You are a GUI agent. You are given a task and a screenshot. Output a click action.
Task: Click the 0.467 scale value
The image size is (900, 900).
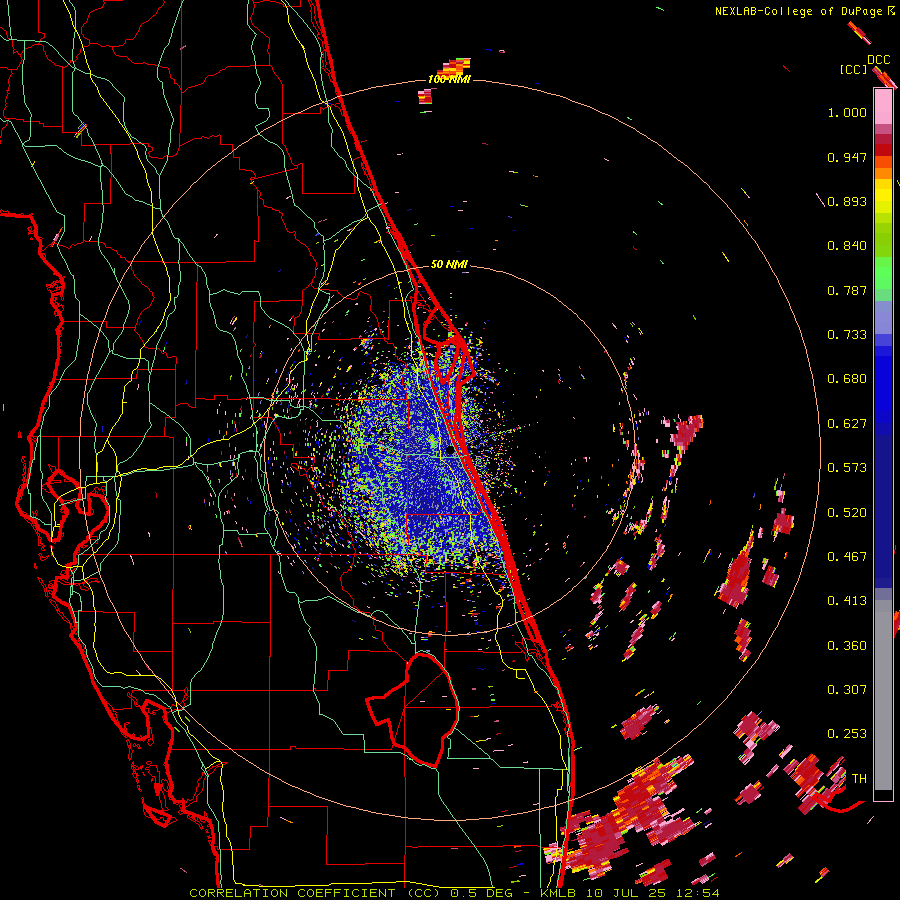pyautogui.click(x=847, y=557)
